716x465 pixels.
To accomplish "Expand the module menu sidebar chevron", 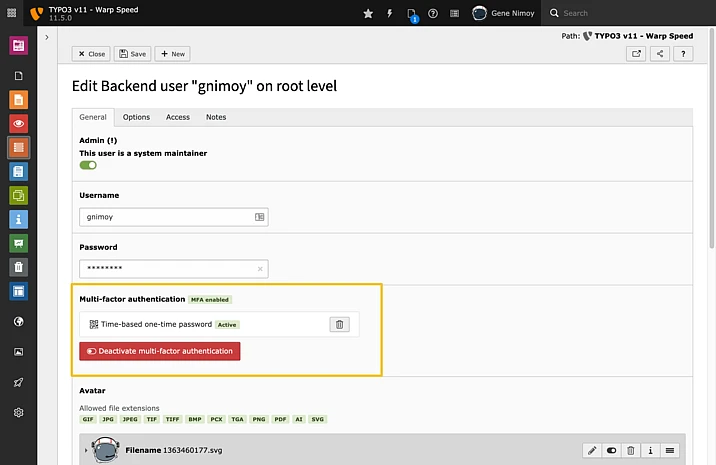I will click(x=46, y=37).
